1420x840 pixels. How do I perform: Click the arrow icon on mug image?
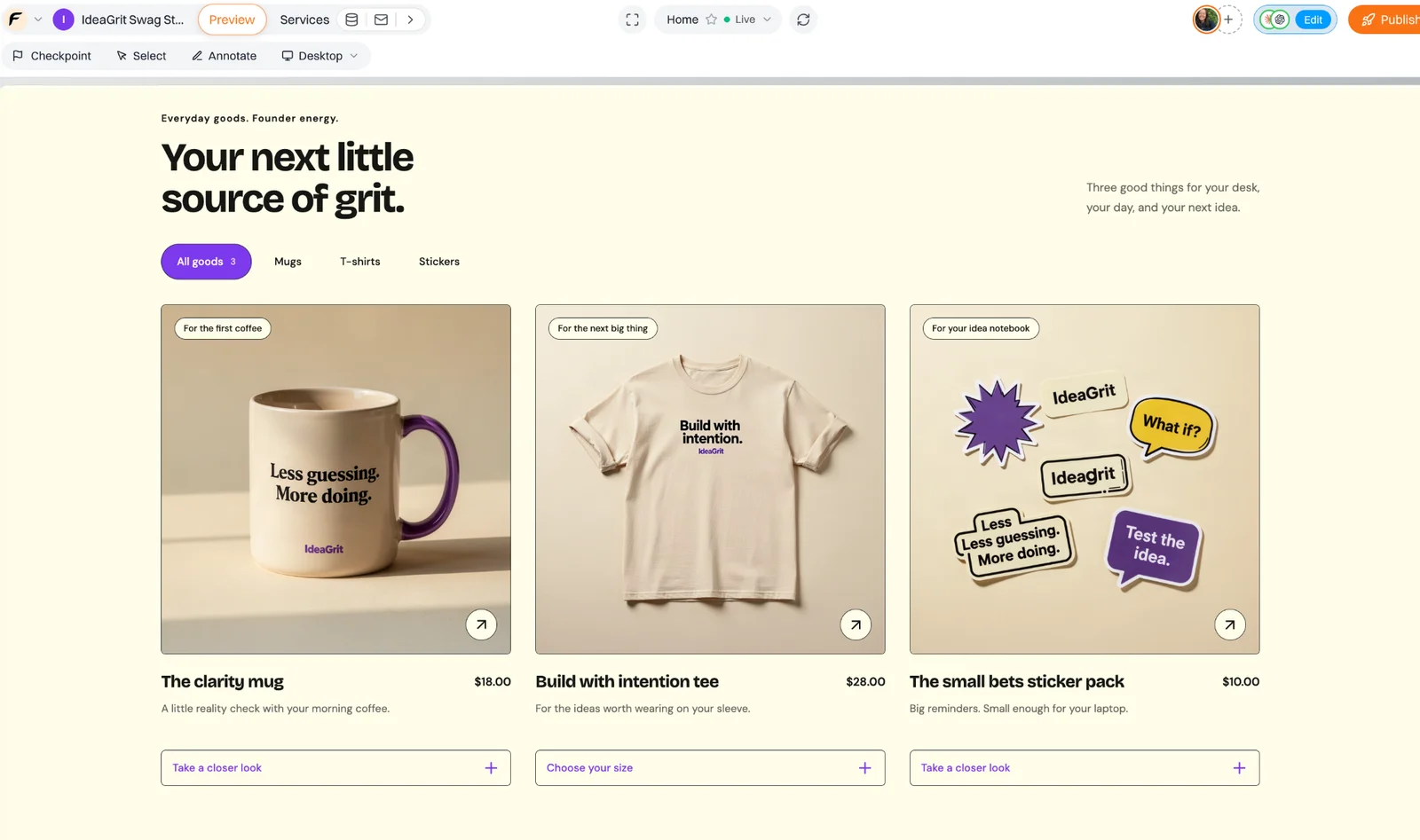pos(481,624)
